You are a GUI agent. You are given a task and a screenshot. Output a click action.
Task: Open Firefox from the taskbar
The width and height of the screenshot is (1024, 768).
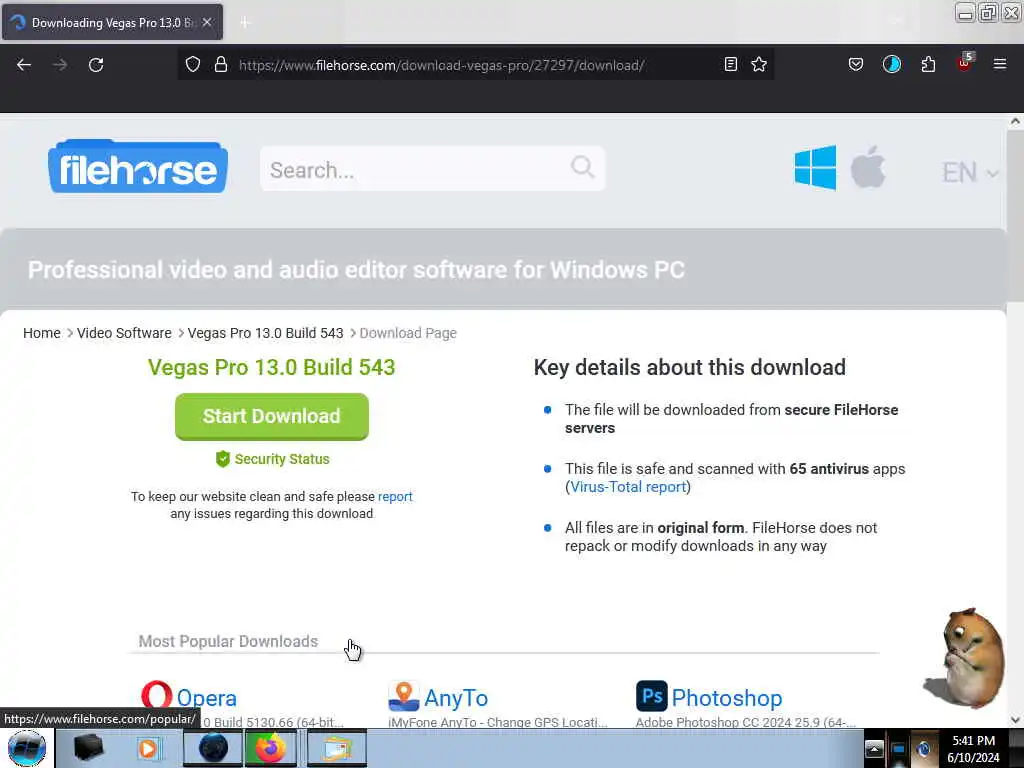(271, 748)
